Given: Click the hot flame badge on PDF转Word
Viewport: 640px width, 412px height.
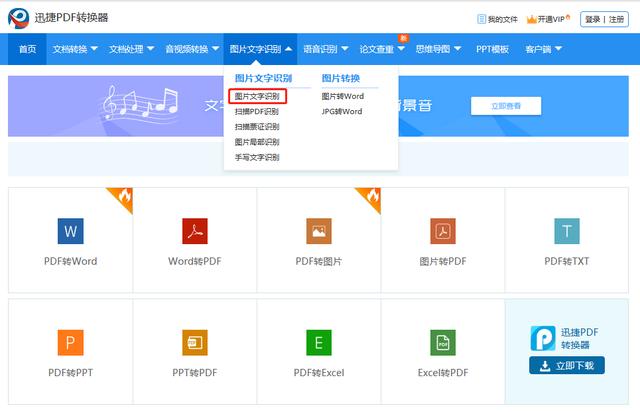Looking at the screenshot, I should coord(123,198).
